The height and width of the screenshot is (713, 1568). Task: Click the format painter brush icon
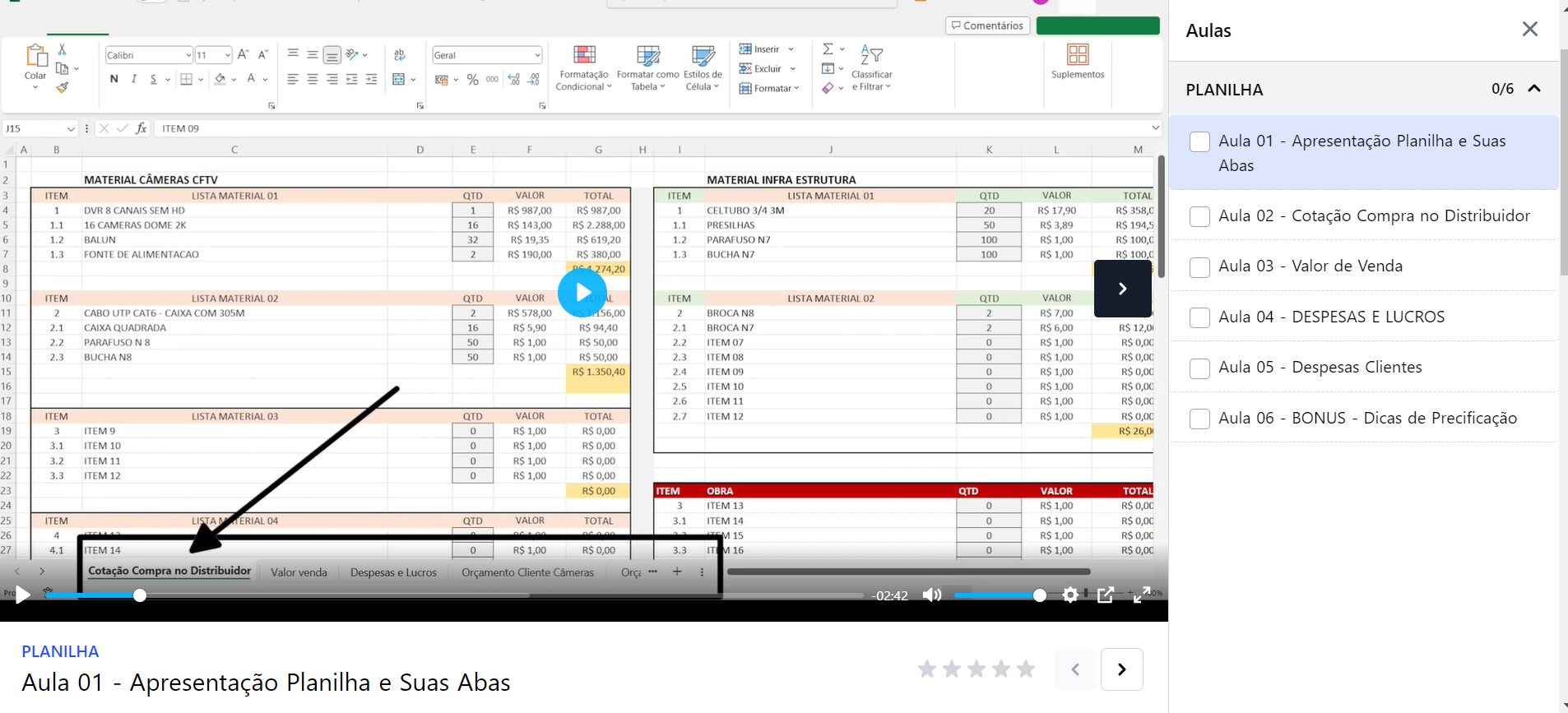point(62,87)
